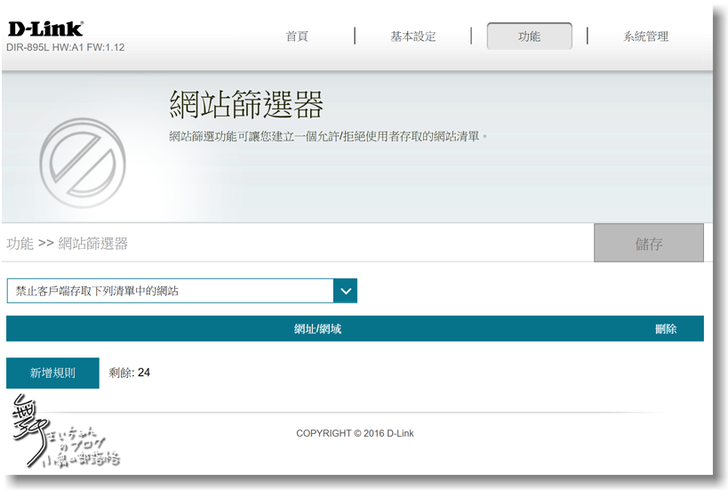
Task: Click the 新增規則 button
Action: click(53, 373)
